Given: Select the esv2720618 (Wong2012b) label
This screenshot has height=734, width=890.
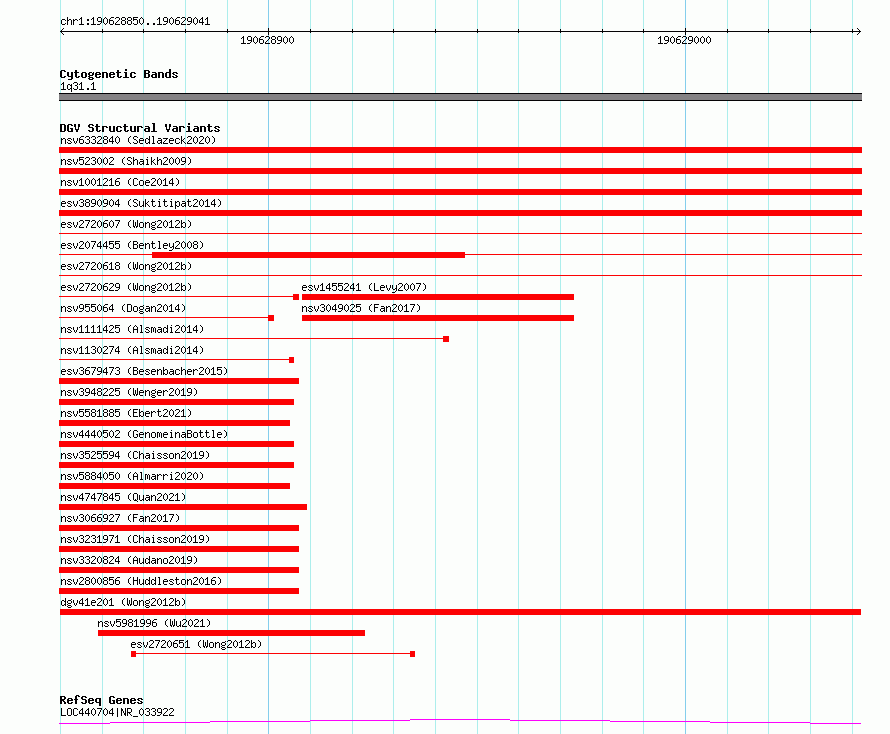Looking at the screenshot, I should 126,266.
